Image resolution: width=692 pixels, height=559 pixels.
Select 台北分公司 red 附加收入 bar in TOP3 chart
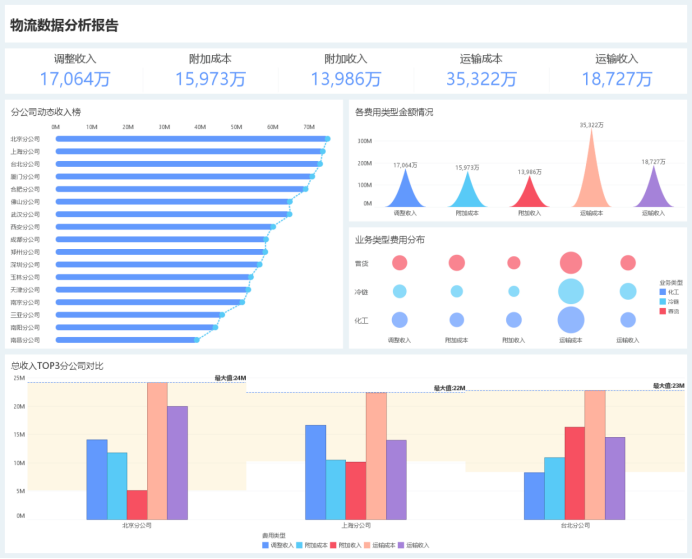tap(574, 472)
